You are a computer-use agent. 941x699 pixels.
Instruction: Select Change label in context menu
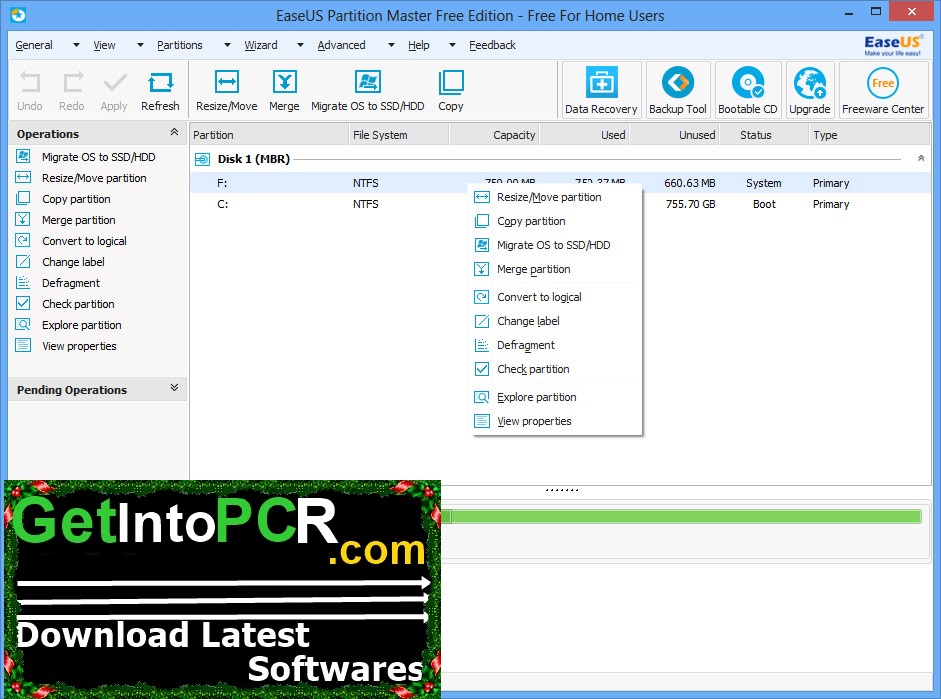click(557, 321)
